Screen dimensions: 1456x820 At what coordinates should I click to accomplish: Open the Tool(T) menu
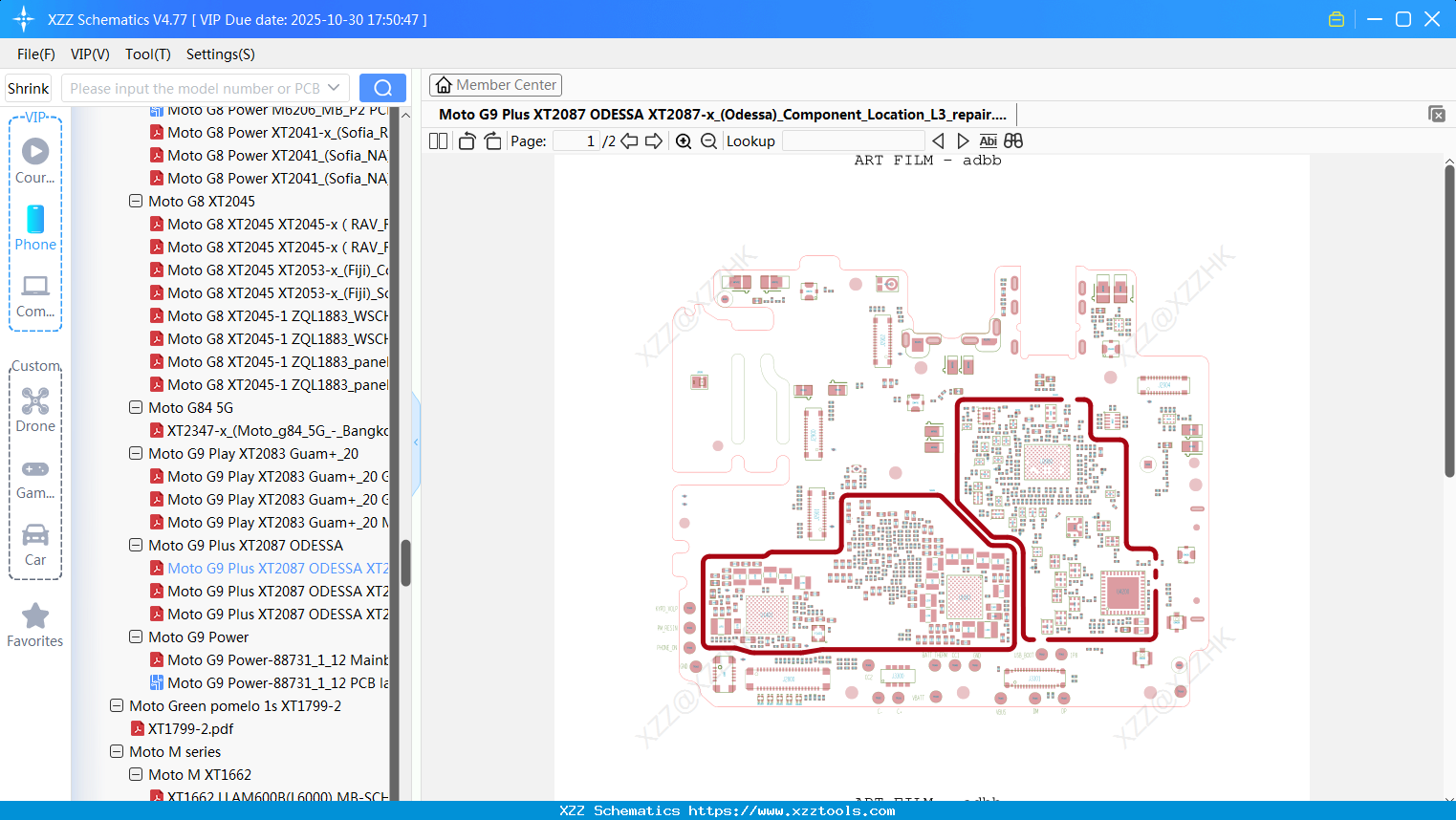point(148,54)
